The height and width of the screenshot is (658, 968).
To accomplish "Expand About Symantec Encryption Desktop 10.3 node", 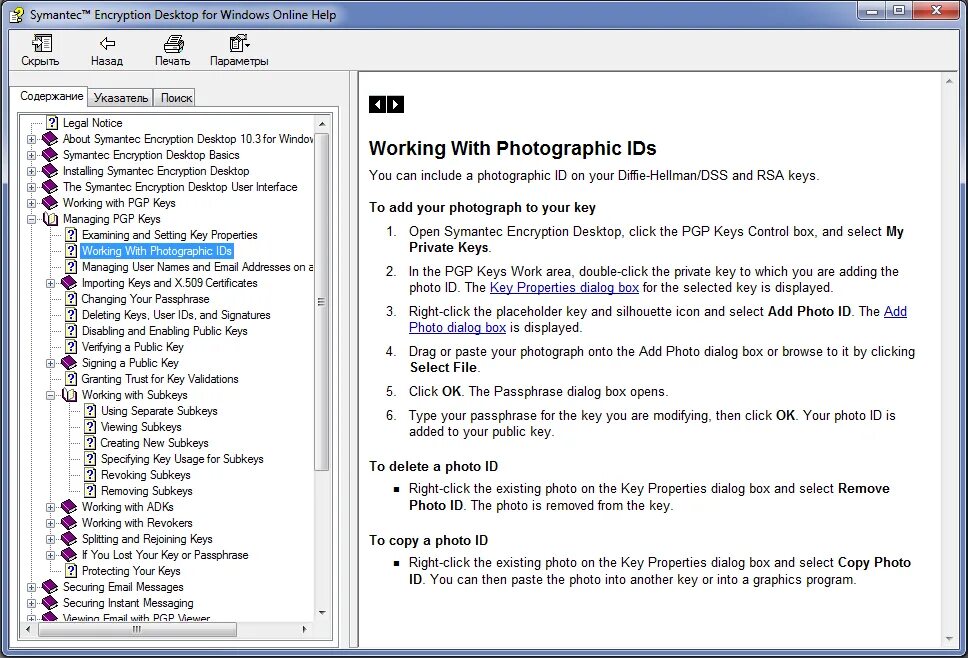I will coord(31,140).
